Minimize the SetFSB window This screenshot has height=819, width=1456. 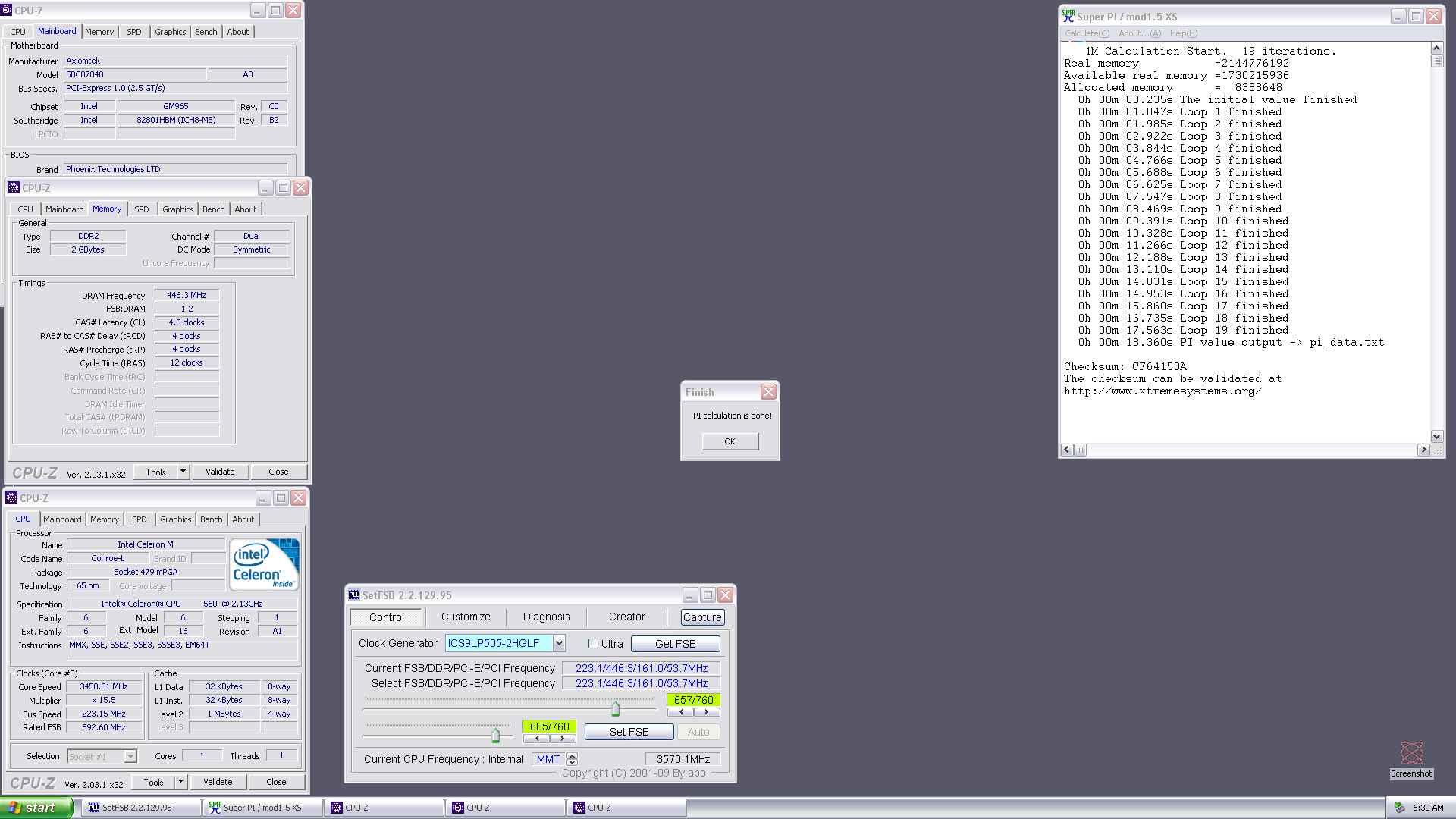click(x=690, y=595)
